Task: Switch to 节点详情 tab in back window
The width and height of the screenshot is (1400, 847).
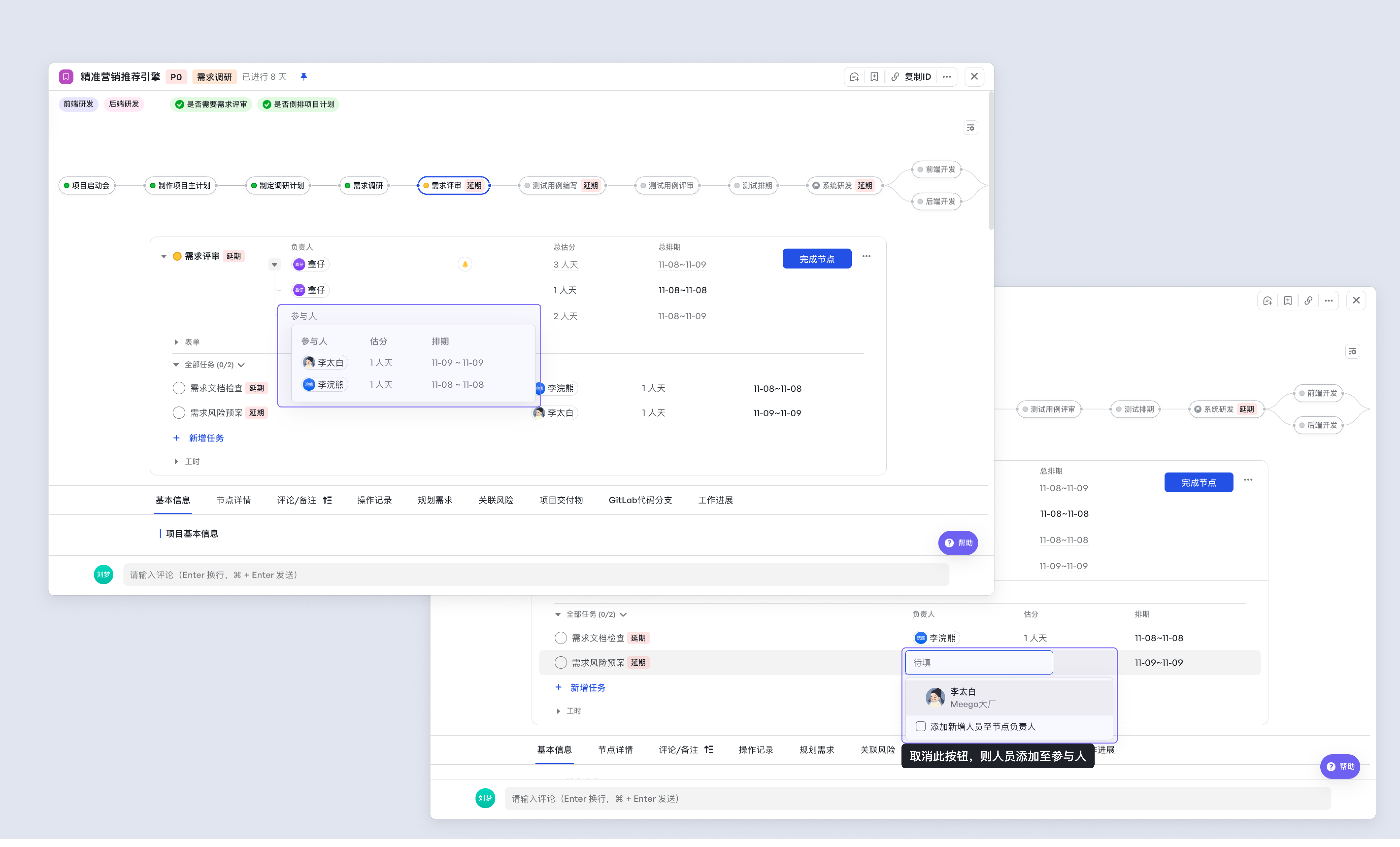Action: pyautogui.click(x=615, y=750)
